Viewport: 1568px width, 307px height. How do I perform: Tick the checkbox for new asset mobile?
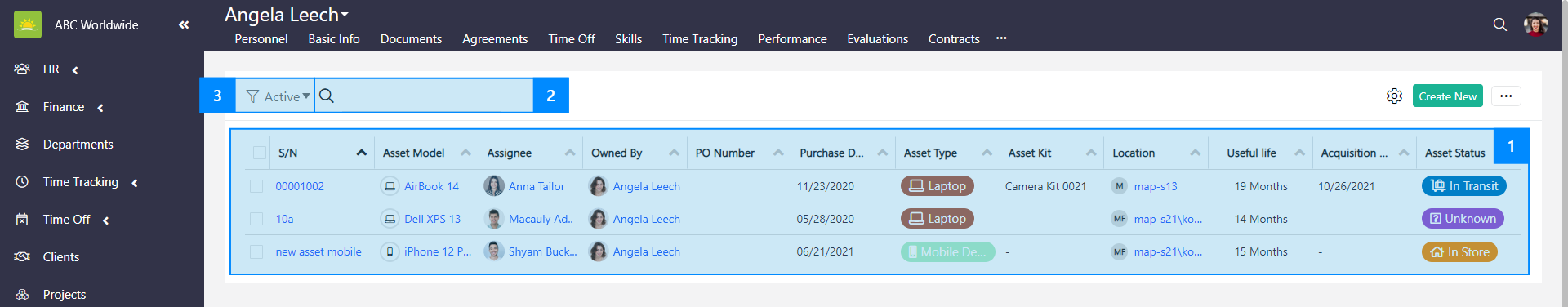(x=256, y=251)
